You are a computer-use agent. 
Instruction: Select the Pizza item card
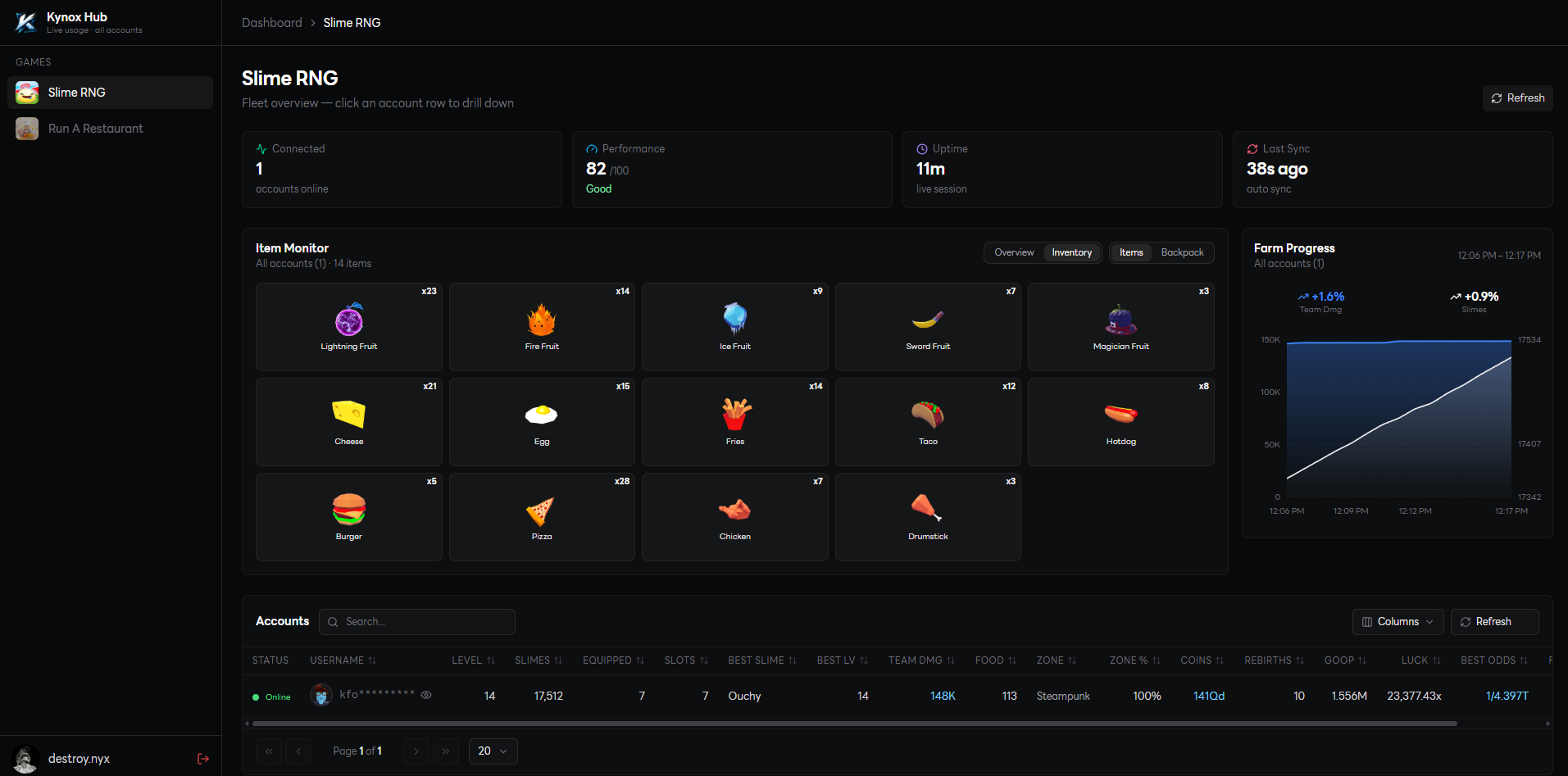point(542,517)
